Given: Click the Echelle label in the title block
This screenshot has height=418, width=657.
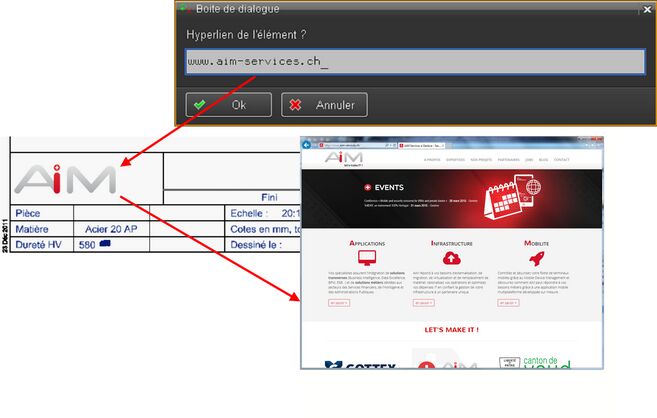Looking at the screenshot, I should (249, 213).
